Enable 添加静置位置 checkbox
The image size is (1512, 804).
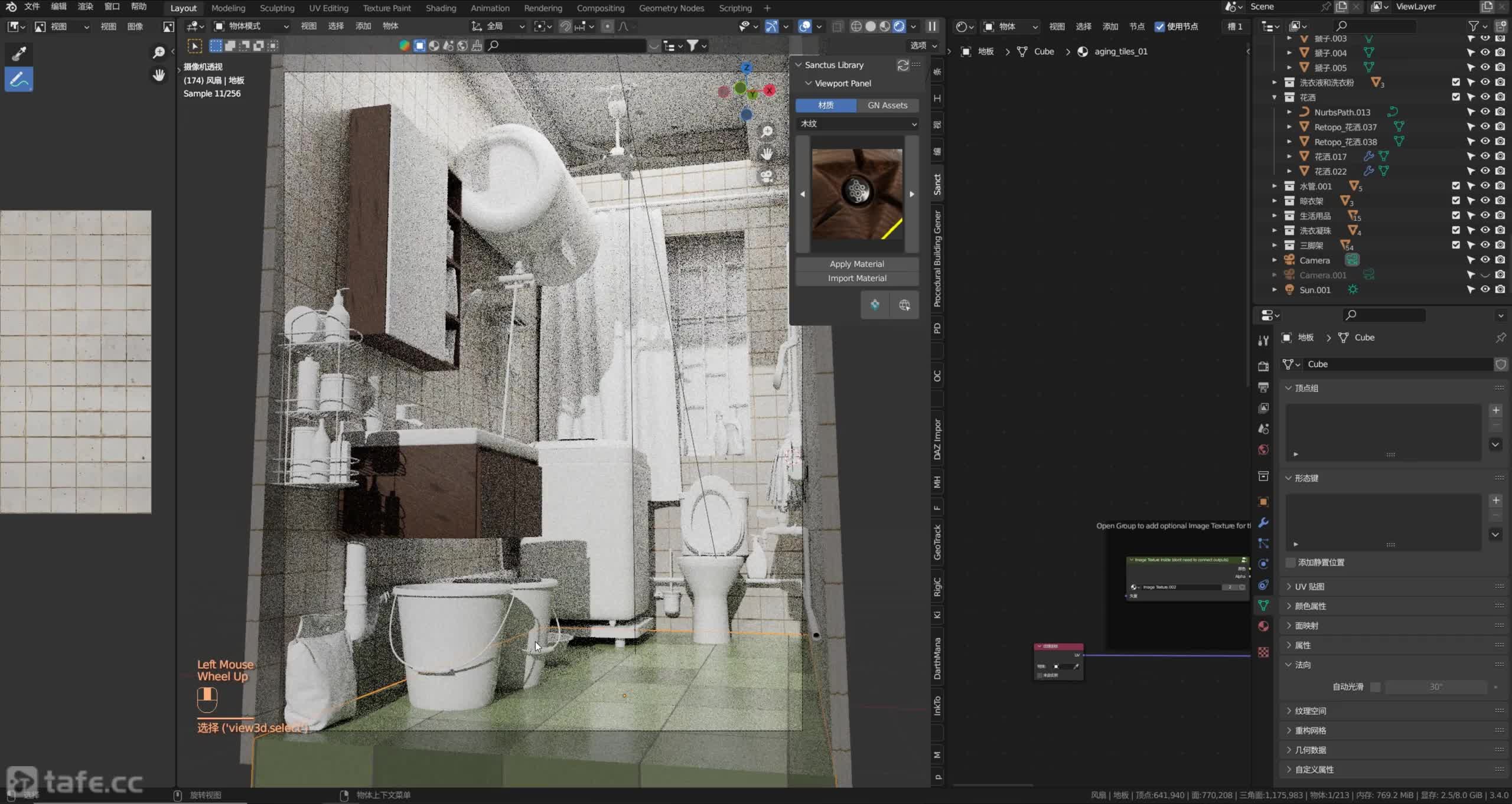point(1291,563)
